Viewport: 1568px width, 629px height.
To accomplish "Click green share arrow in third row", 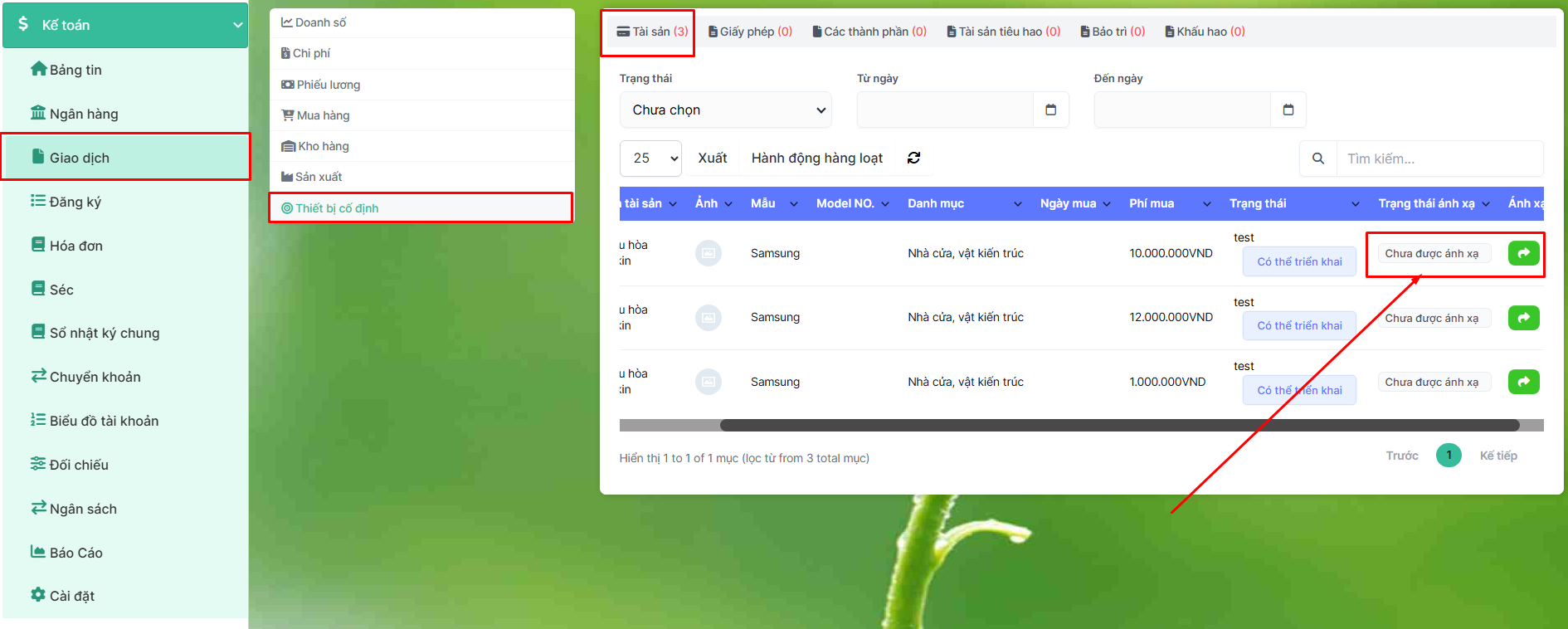I will pos(1523,382).
